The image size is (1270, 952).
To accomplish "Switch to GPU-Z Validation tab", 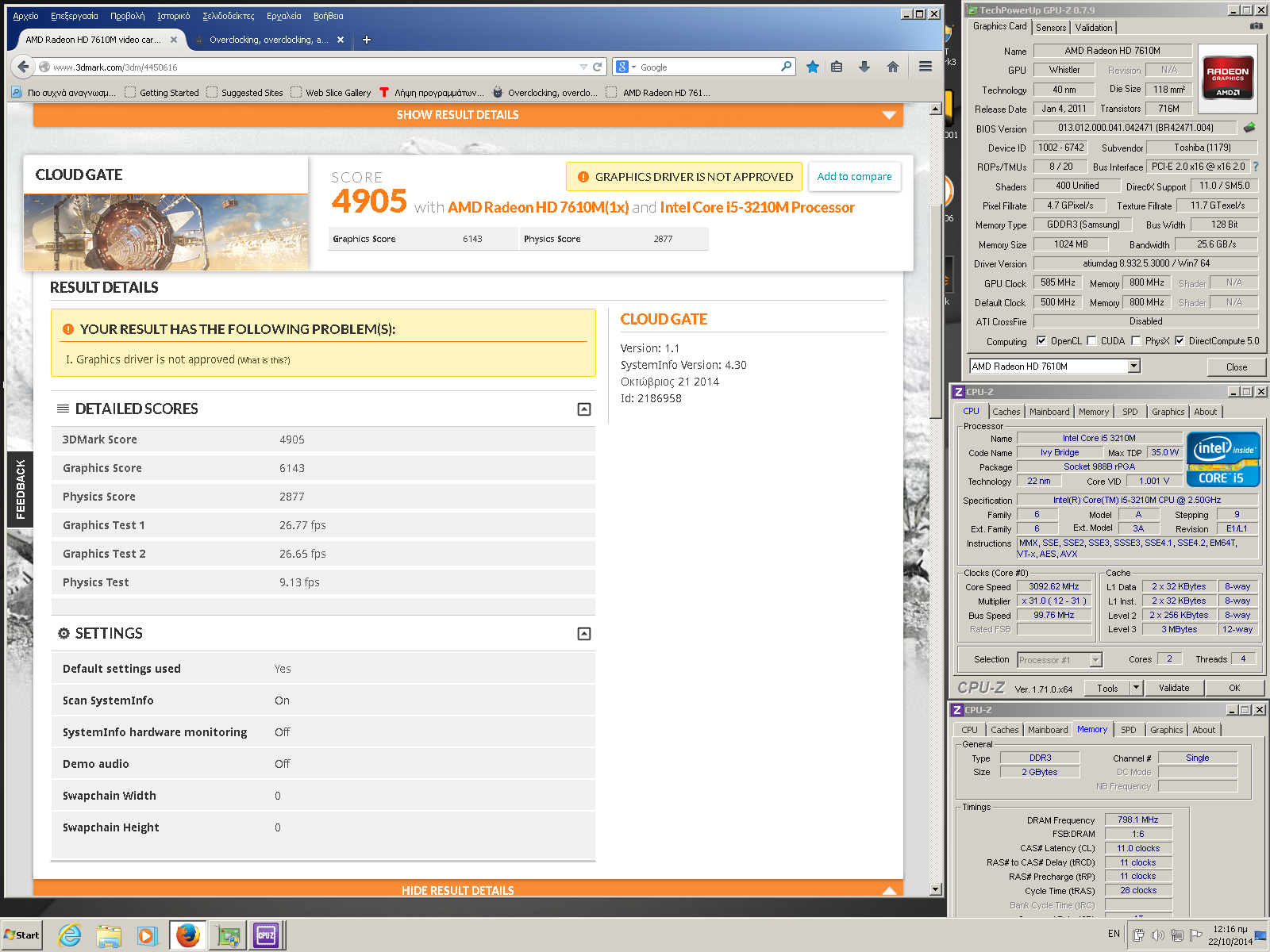I will tap(1094, 28).
